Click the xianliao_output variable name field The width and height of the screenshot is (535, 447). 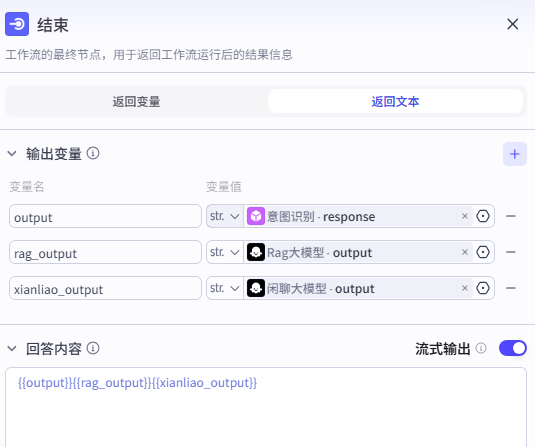(x=105, y=288)
